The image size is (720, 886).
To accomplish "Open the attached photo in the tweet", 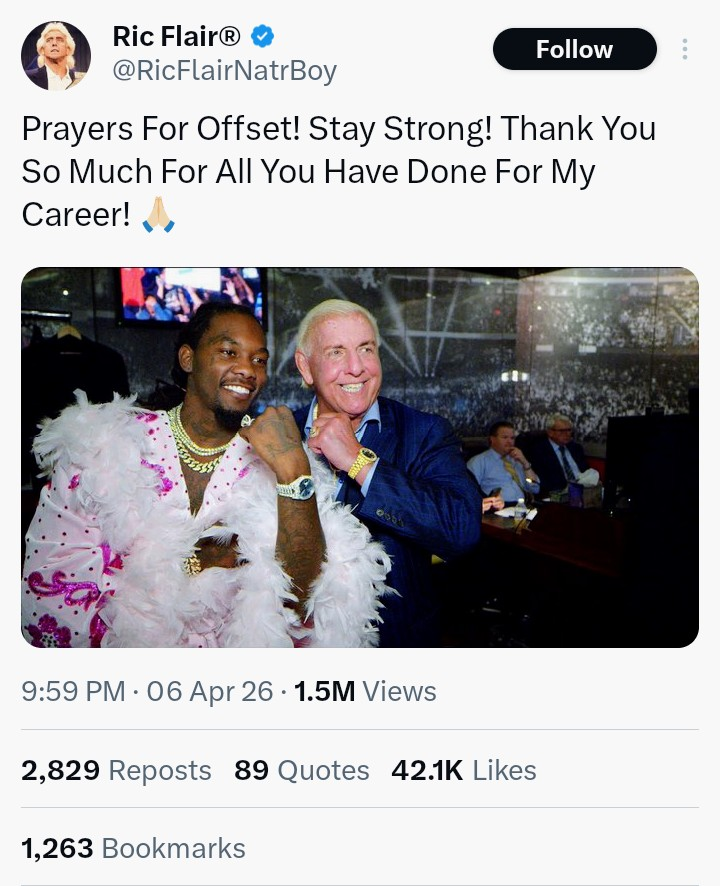I will [360, 457].
